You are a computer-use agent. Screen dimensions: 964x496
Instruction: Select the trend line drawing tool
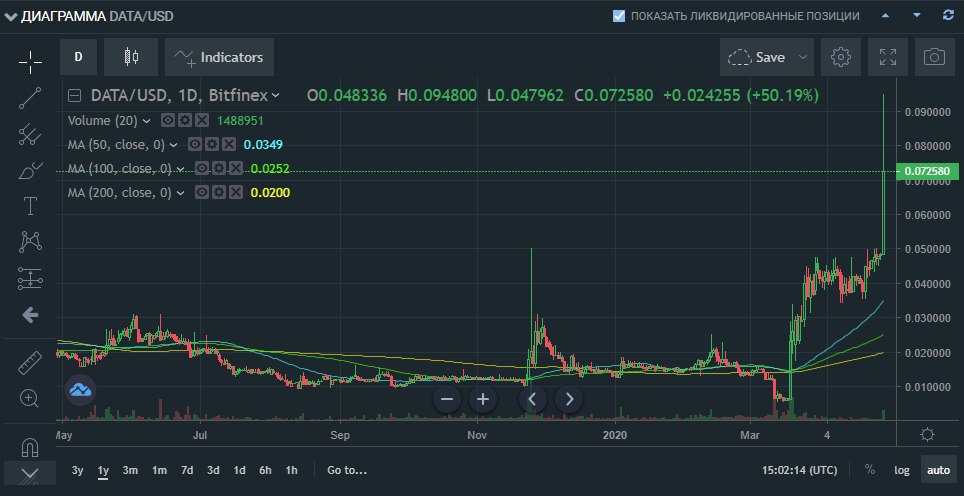(30, 98)
